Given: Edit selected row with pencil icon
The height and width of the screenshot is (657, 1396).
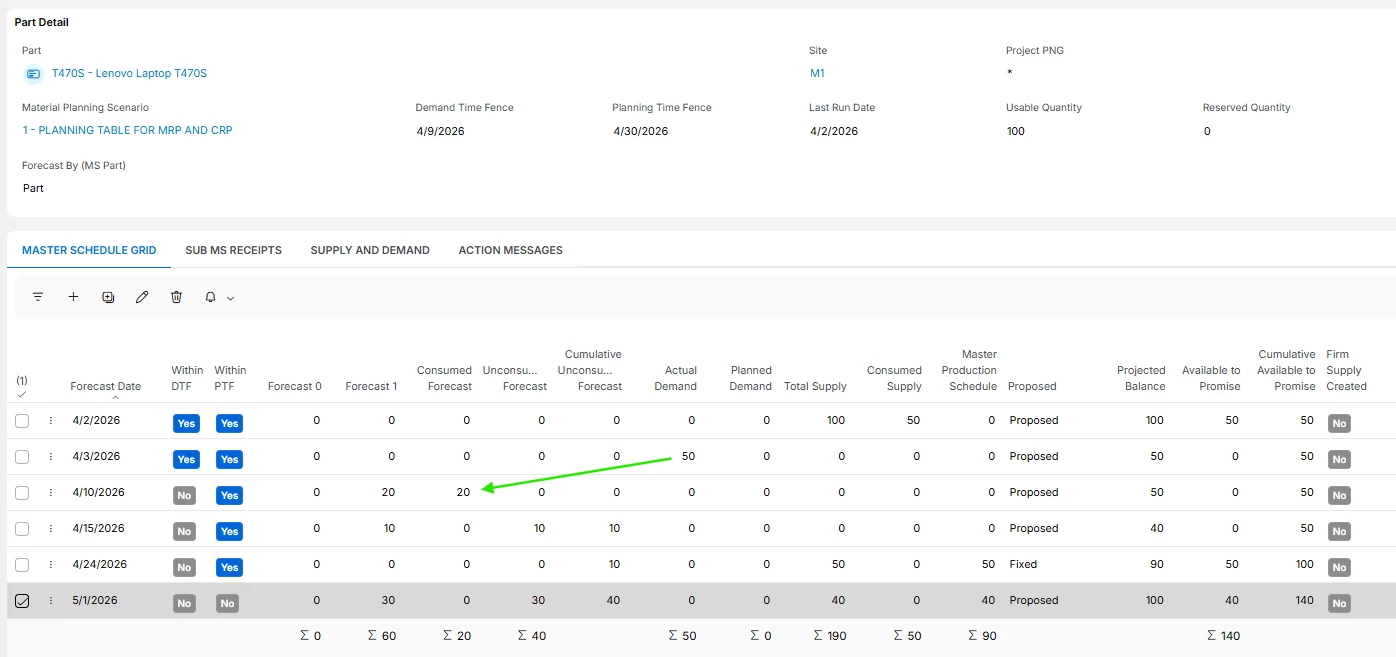Looking at the screenshot, I should point(142,297).
